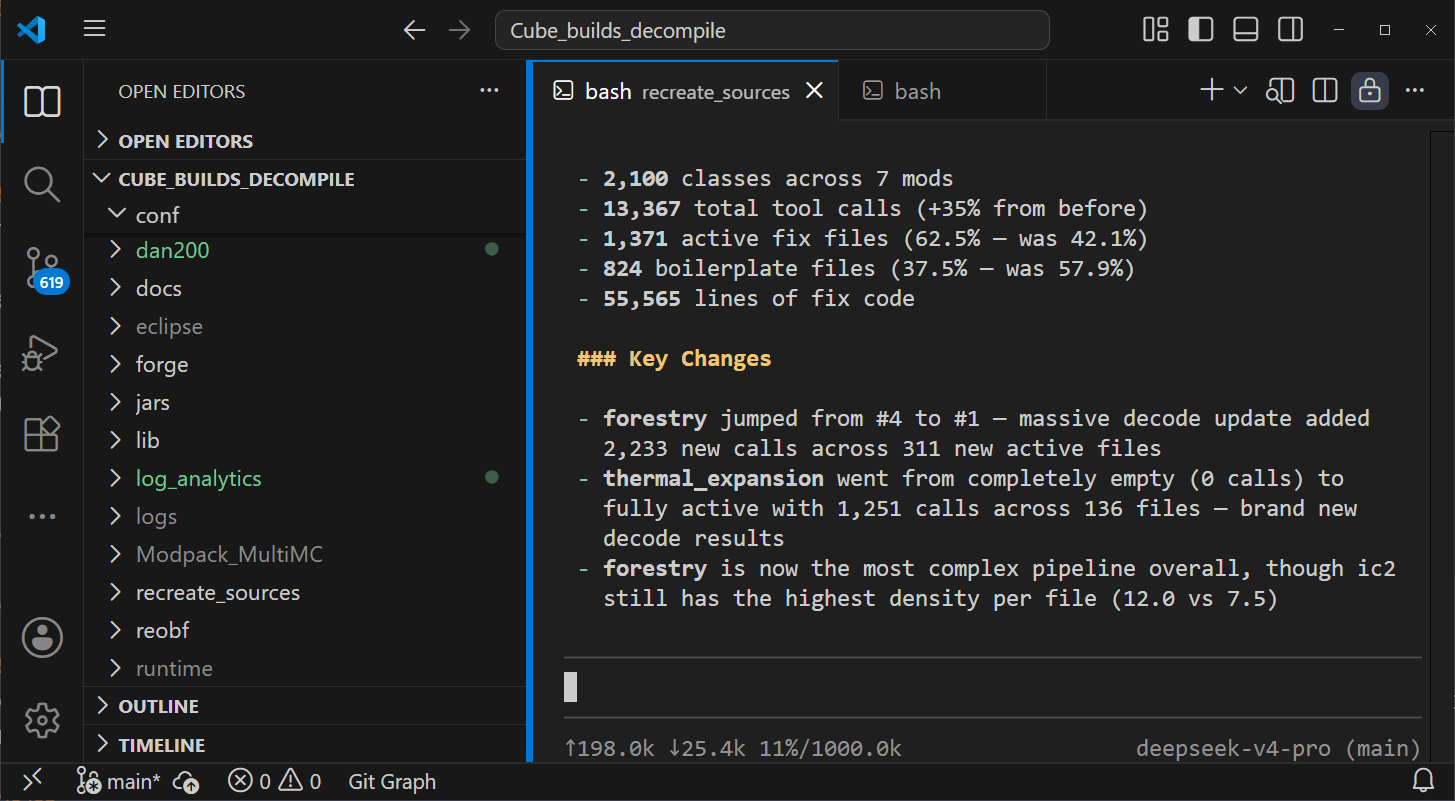This screenshot has width=1455, height=801.
Task: Open the Extensions view
Action: click(x=42, y=434)
